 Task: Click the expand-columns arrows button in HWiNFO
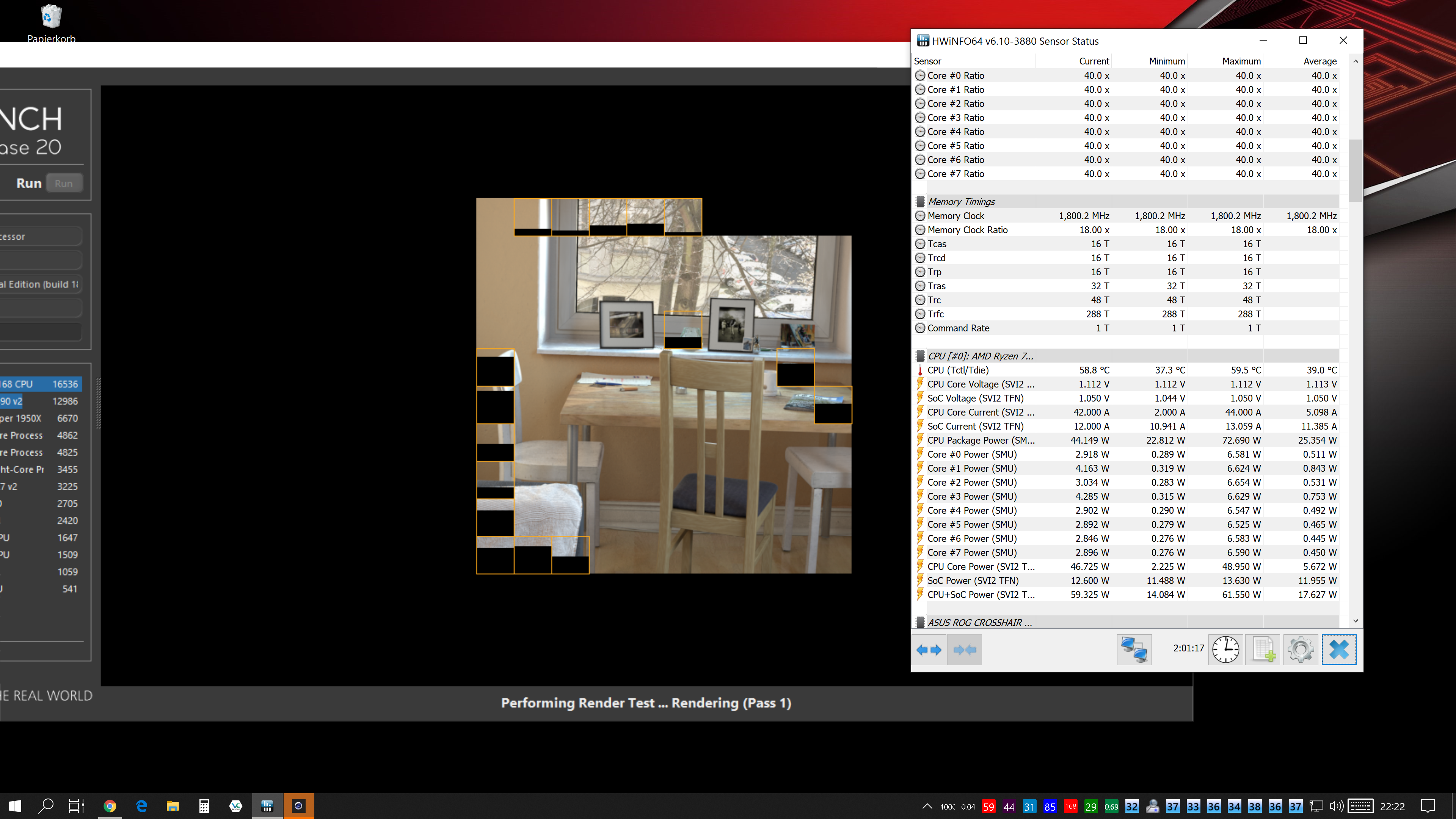pyautogui.click(x=929, y=650)
